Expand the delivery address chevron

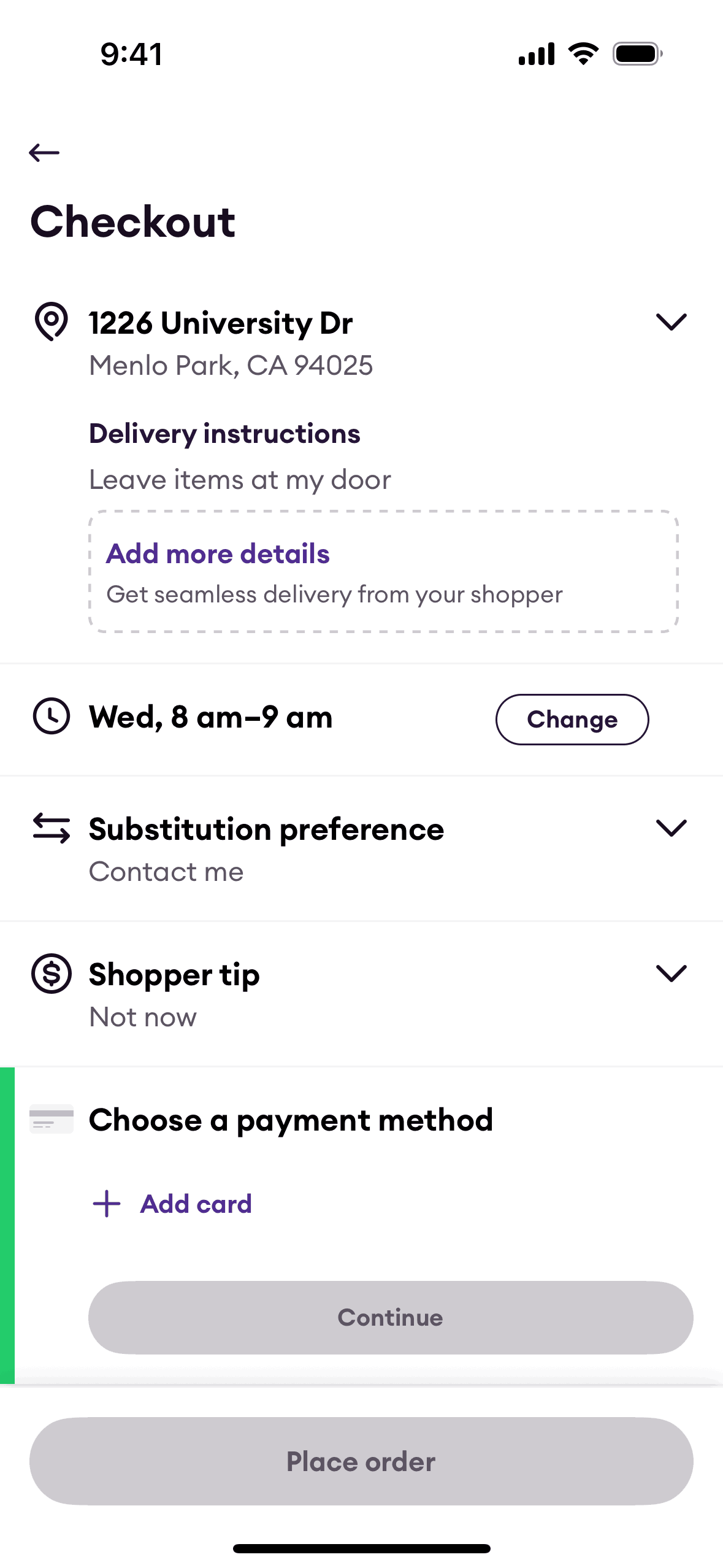[671, 322]
